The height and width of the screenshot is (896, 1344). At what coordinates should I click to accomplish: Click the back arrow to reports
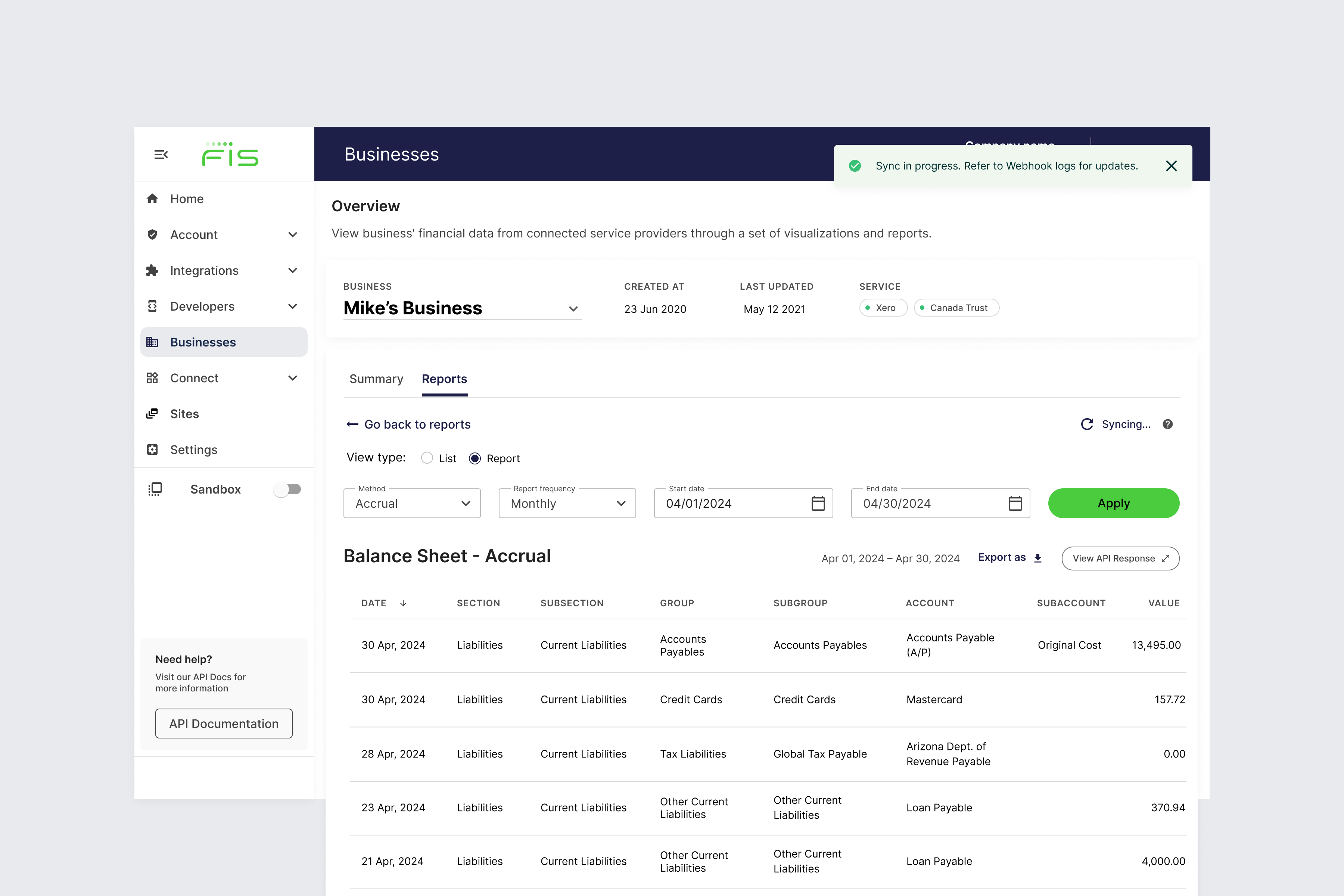tap(352, 424)
